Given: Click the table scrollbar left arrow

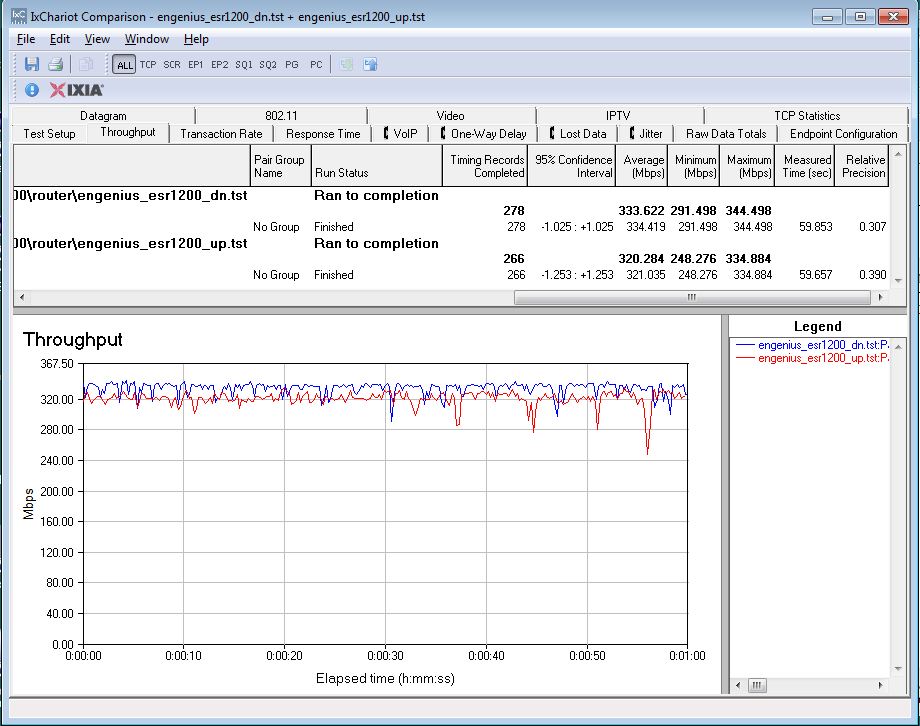Looking at the screenshot, I should (22, 297).
